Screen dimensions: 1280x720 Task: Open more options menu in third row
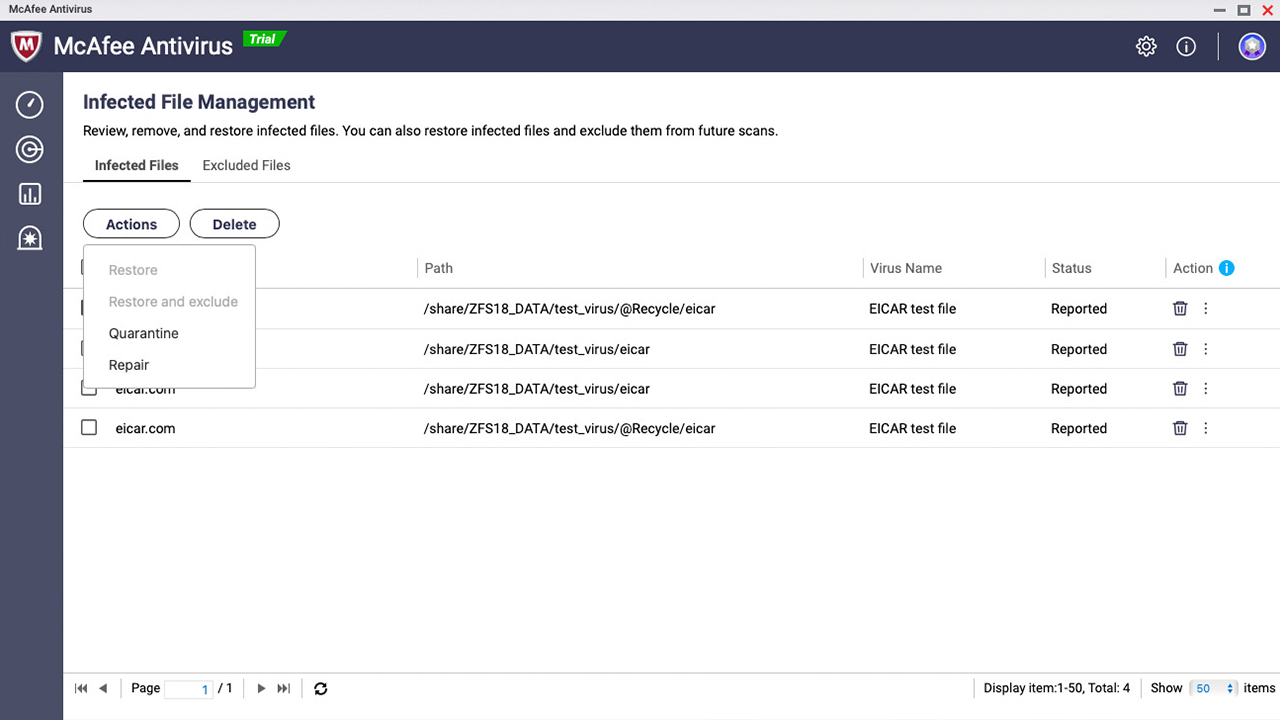[x=1206, y=389]
